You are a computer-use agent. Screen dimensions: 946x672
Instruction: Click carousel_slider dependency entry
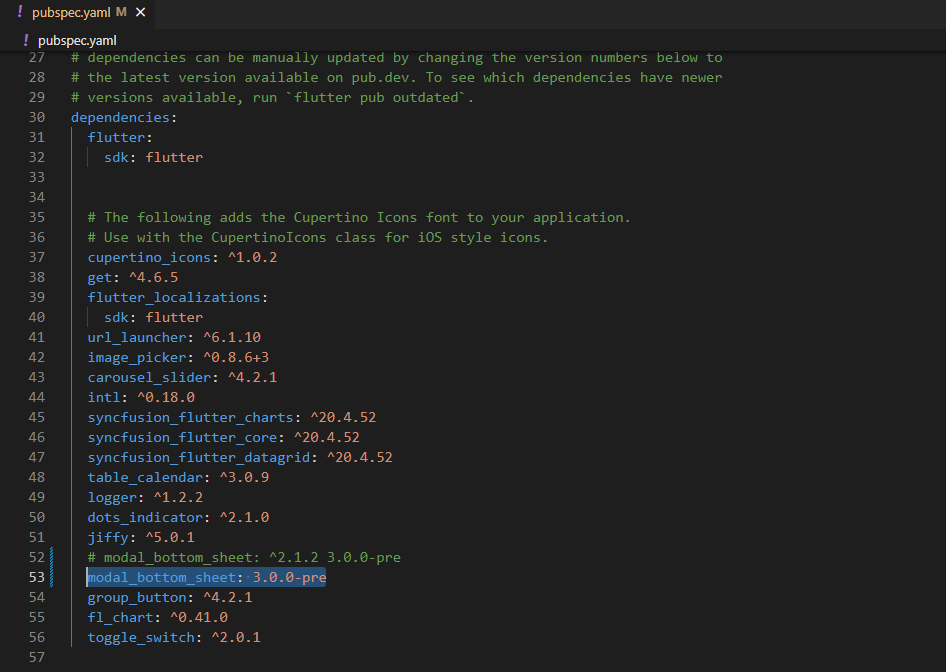pos(182,378)
